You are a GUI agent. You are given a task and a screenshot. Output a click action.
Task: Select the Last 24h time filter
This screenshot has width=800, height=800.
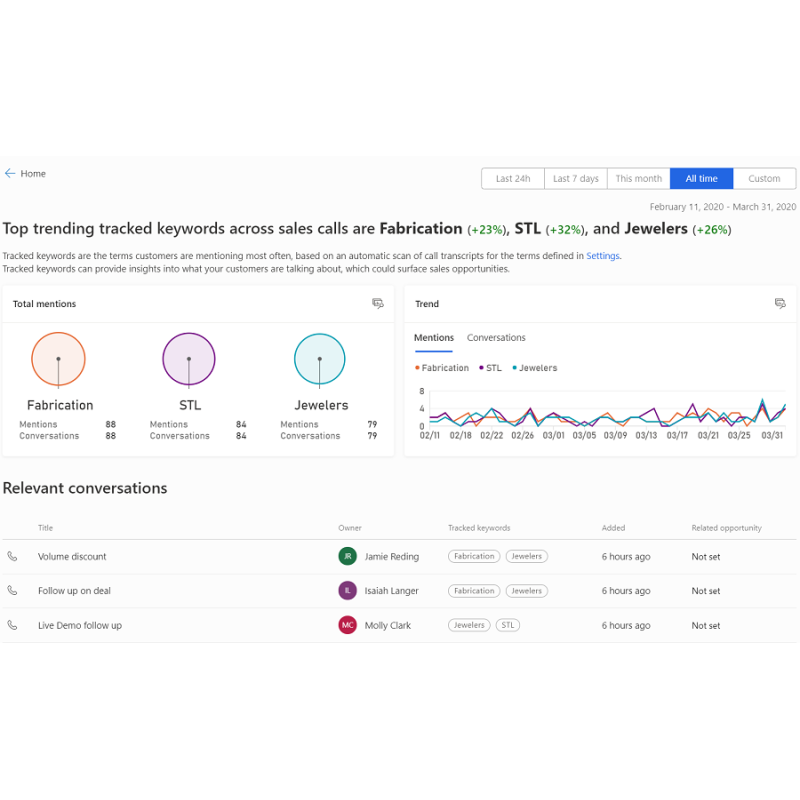click(x=513, y=179)
